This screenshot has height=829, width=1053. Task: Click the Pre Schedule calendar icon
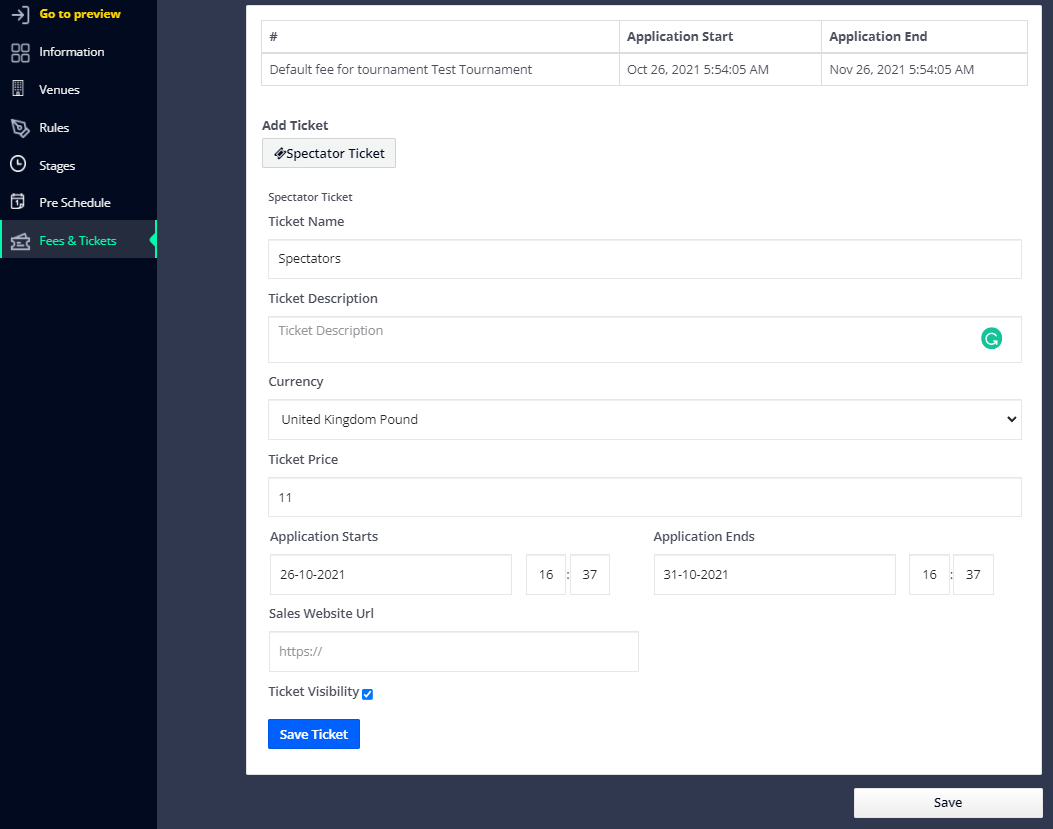pyautogui.click(x=18, y=202)
